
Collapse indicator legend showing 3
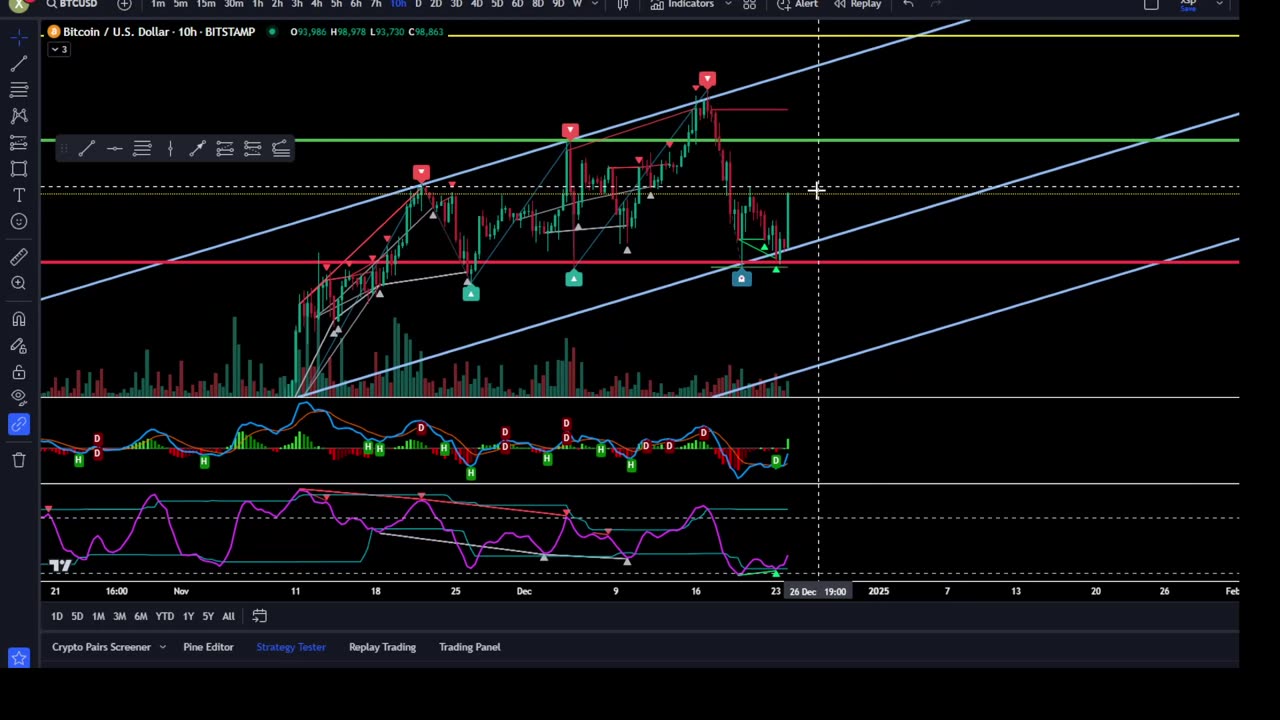pyautogui.click(x=58, y=49)
